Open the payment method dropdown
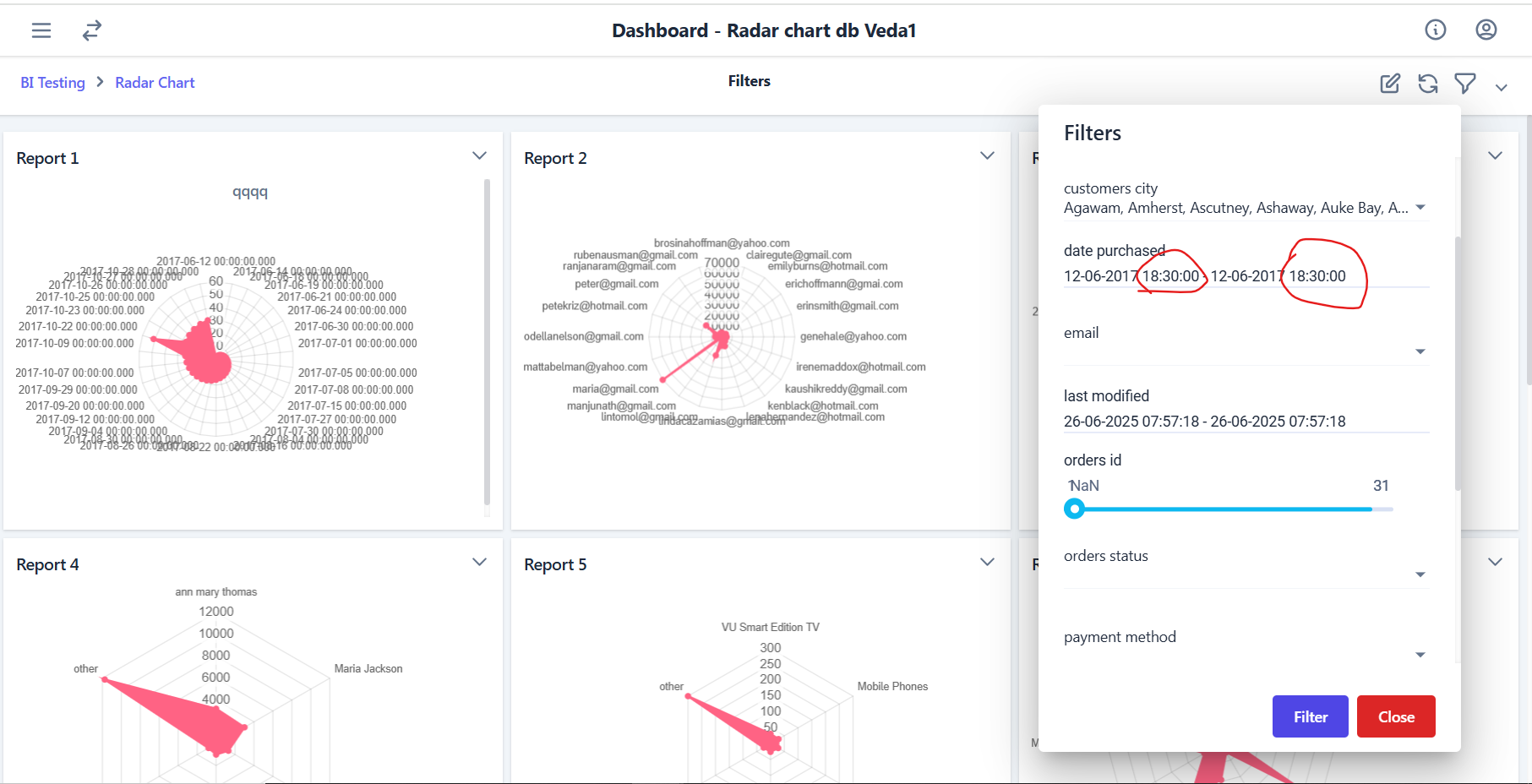The image size is (1532, 784). [x=1420, y=655]
